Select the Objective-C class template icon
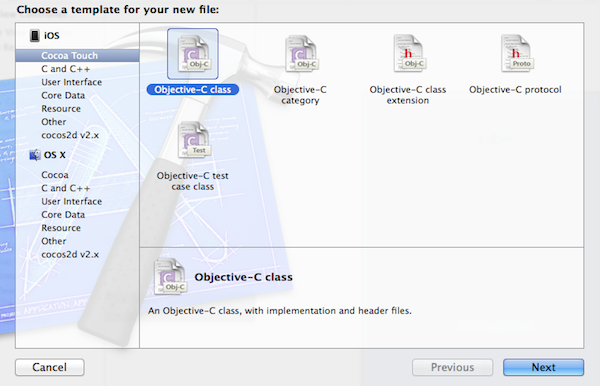Viewport: 600px width, 386px height. [x=193, y=54]
